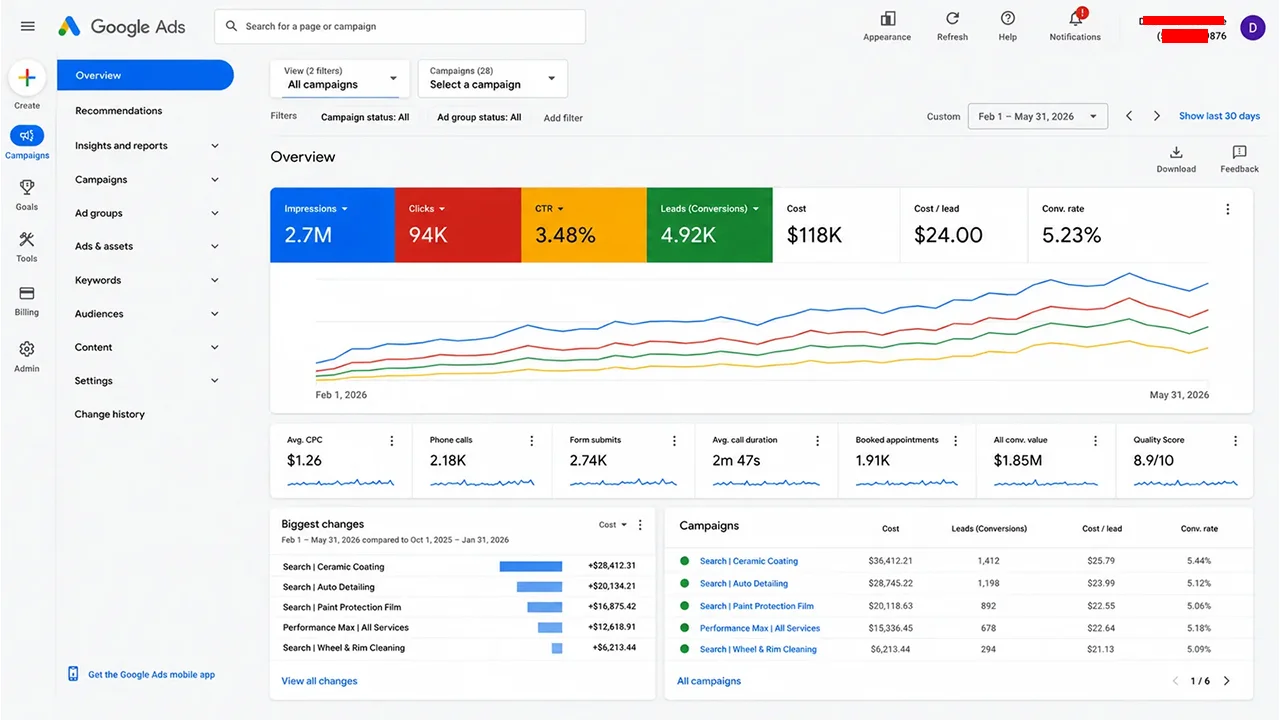Open the hamburger main menu

28,27
